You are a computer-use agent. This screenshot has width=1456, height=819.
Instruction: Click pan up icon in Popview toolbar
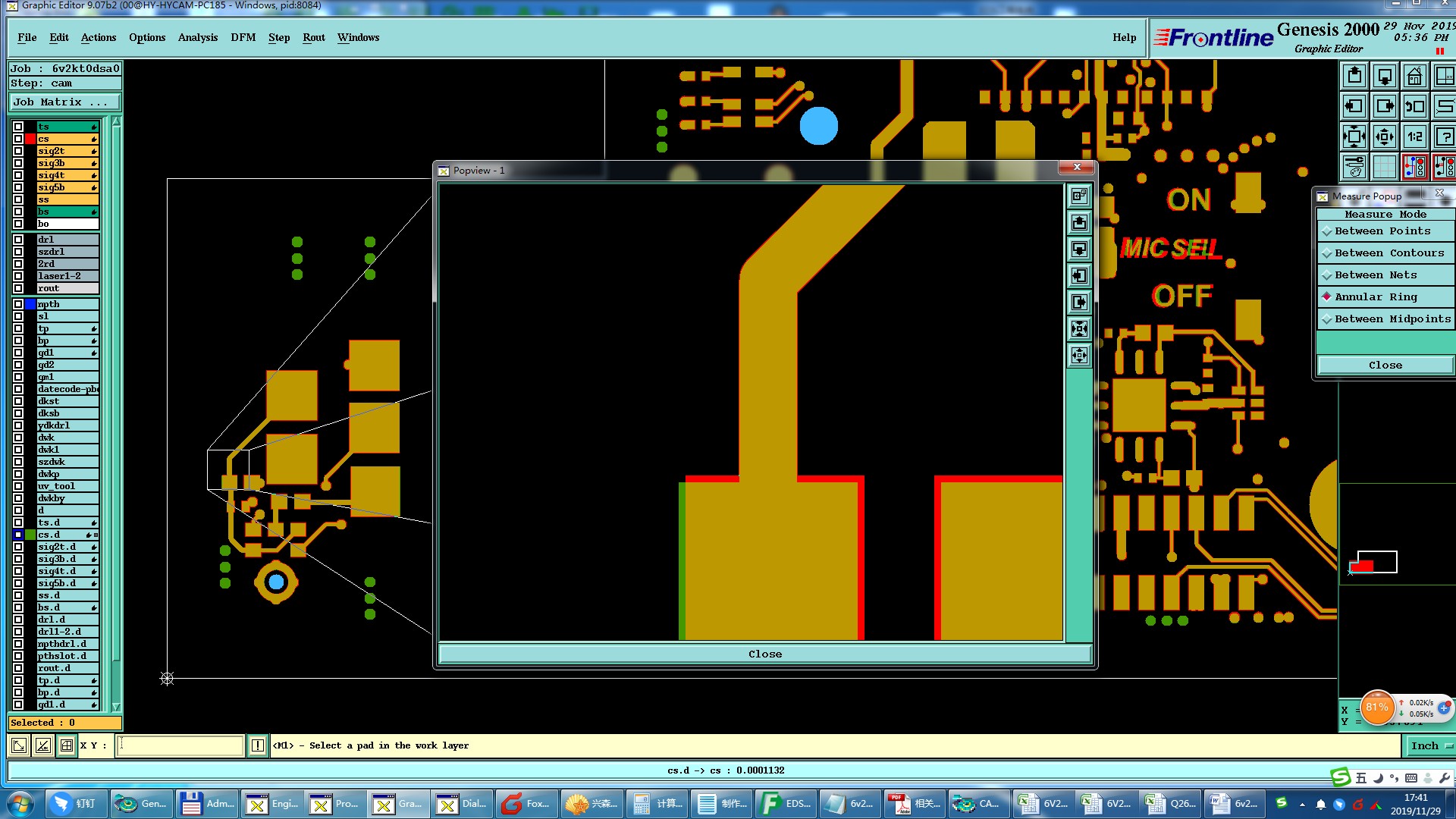(1079, 223)
